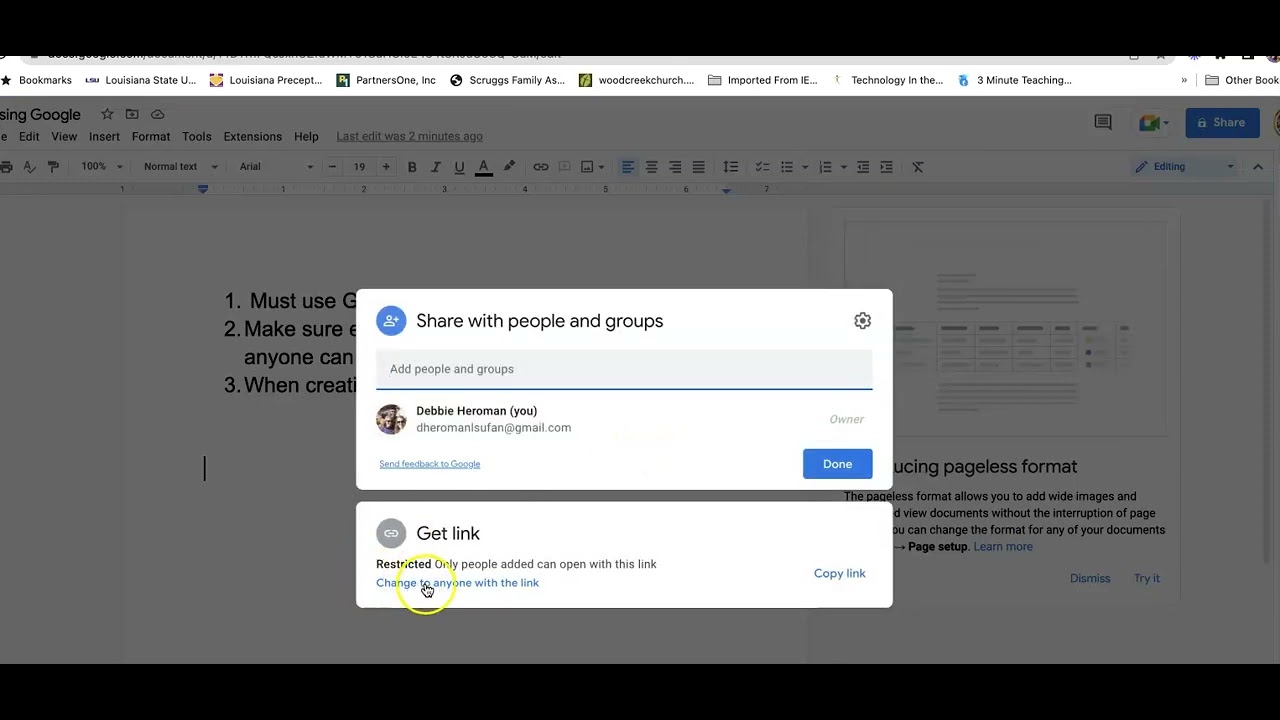The height and width of the screenshot is (720, 1280).
Task: Open the highlight color picker
Action: (x=509, y=167)
